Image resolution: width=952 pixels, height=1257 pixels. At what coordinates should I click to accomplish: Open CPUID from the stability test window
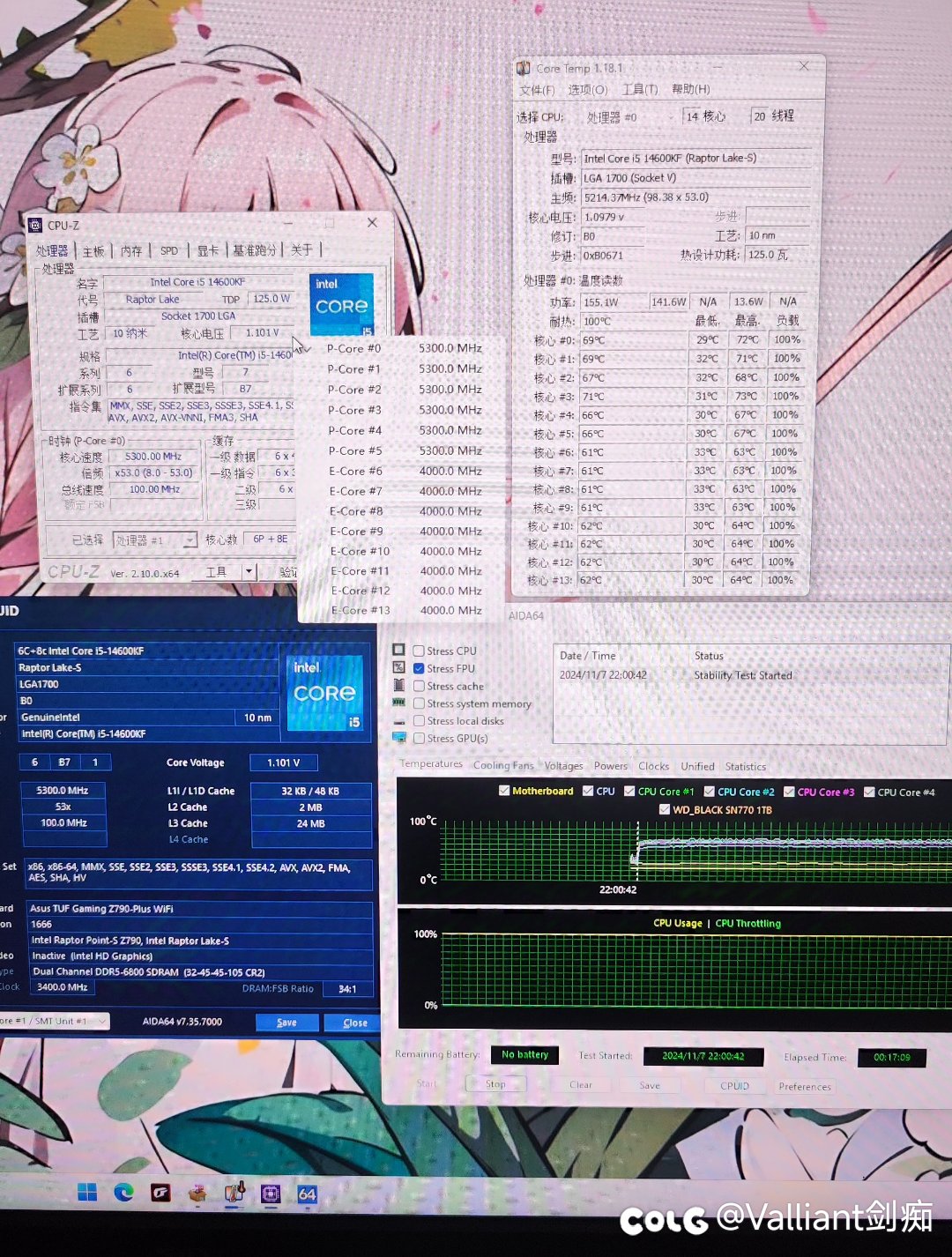[x=734, y=1086]
